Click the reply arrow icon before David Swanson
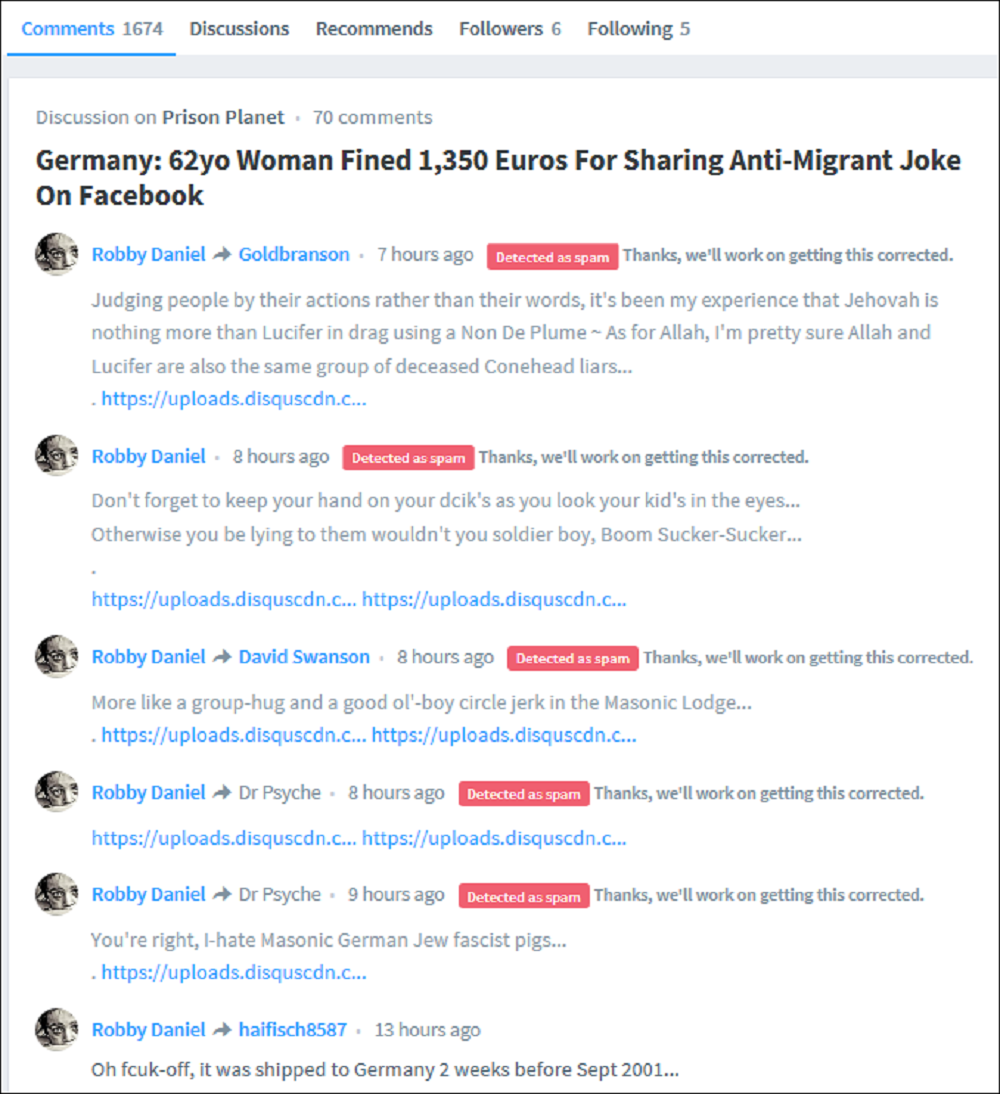This screenshot has width=1000, height=1094. (x=222, y=657)
